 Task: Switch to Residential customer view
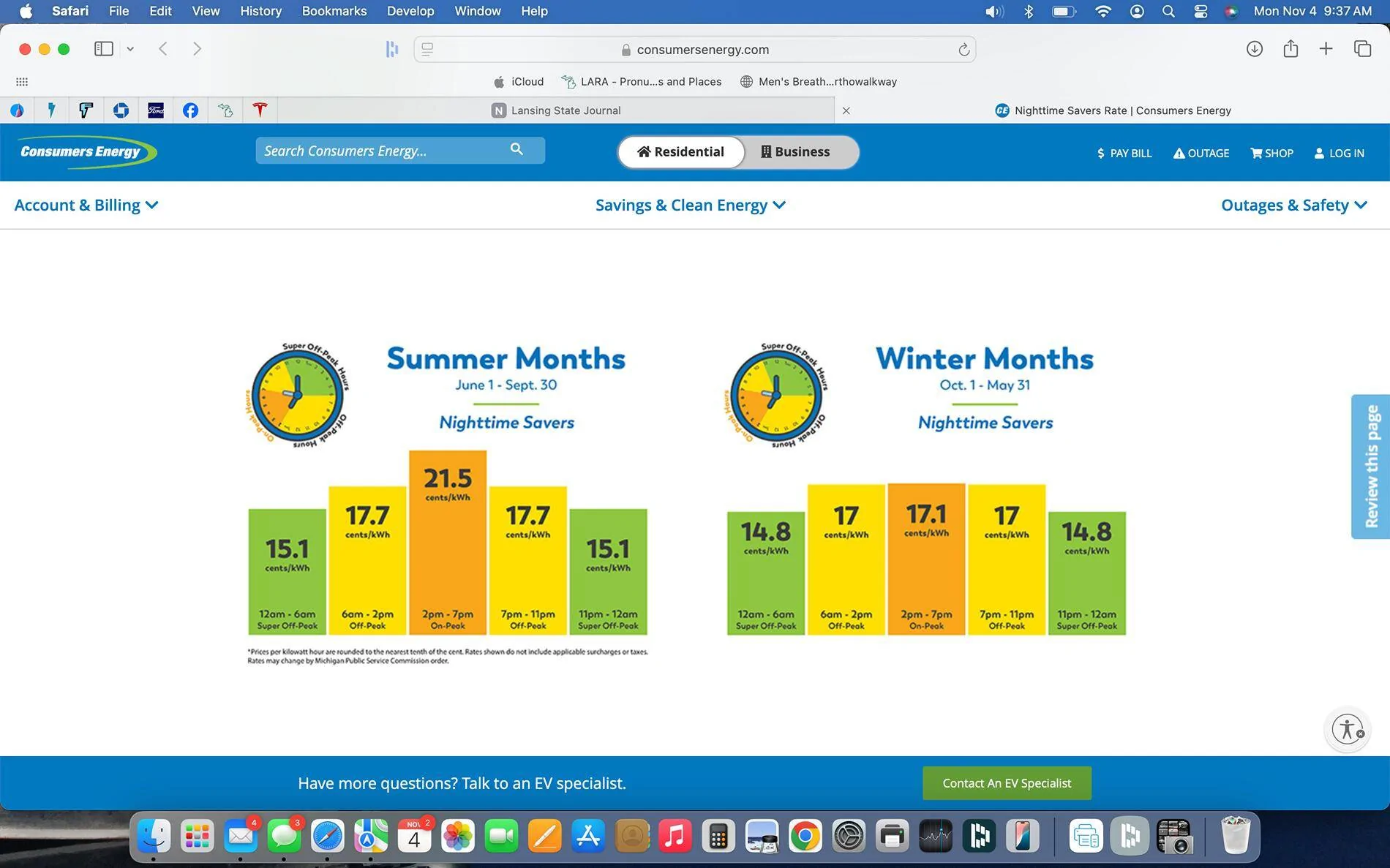681,152
